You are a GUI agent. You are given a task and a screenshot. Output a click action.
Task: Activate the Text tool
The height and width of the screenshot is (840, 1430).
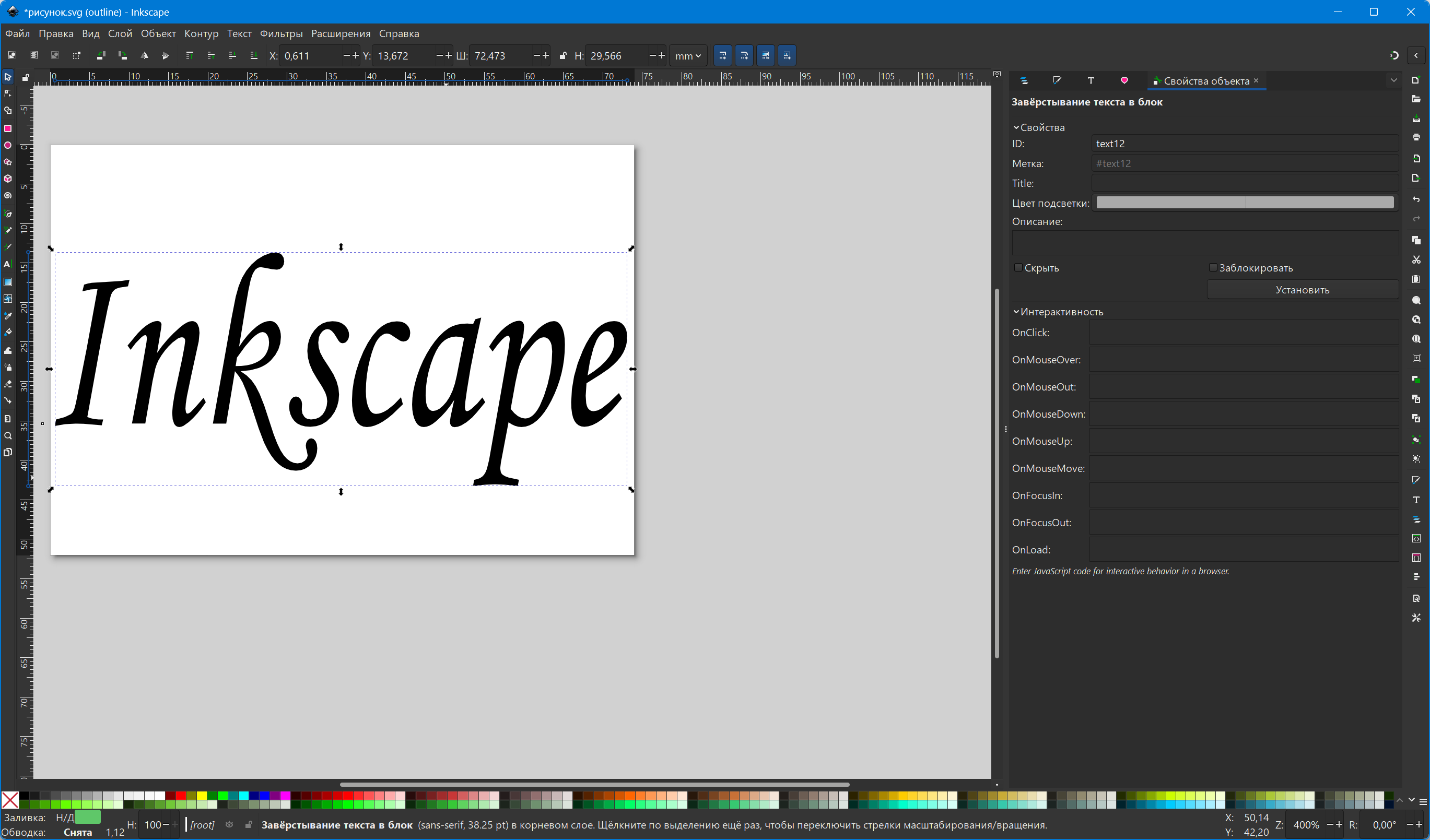point(8,264)
